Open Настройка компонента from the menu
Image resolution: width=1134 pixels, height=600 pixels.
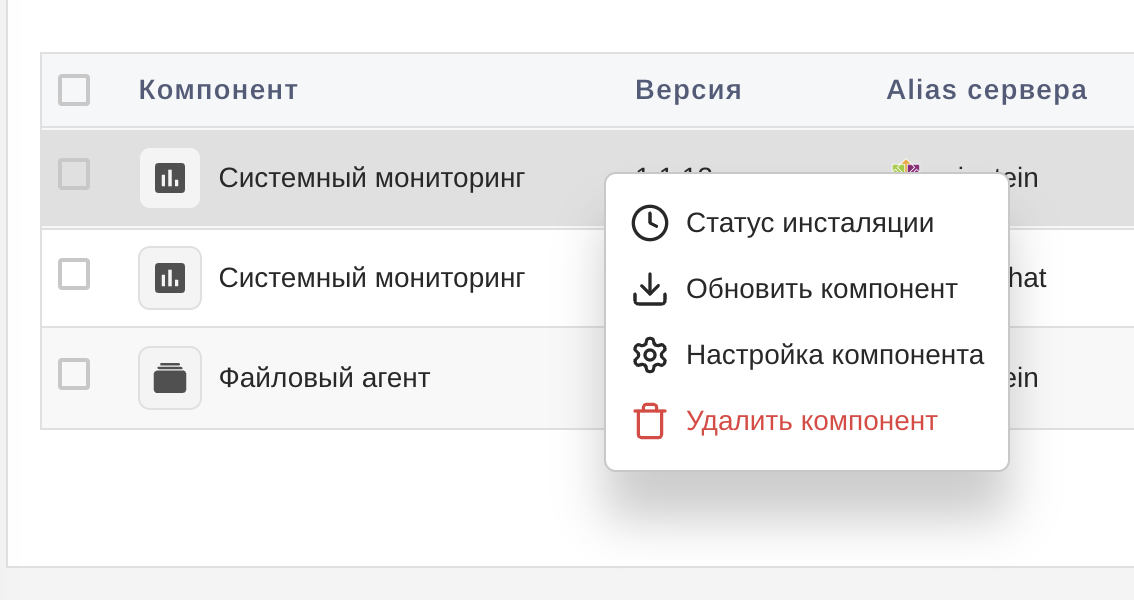(834, 354)
